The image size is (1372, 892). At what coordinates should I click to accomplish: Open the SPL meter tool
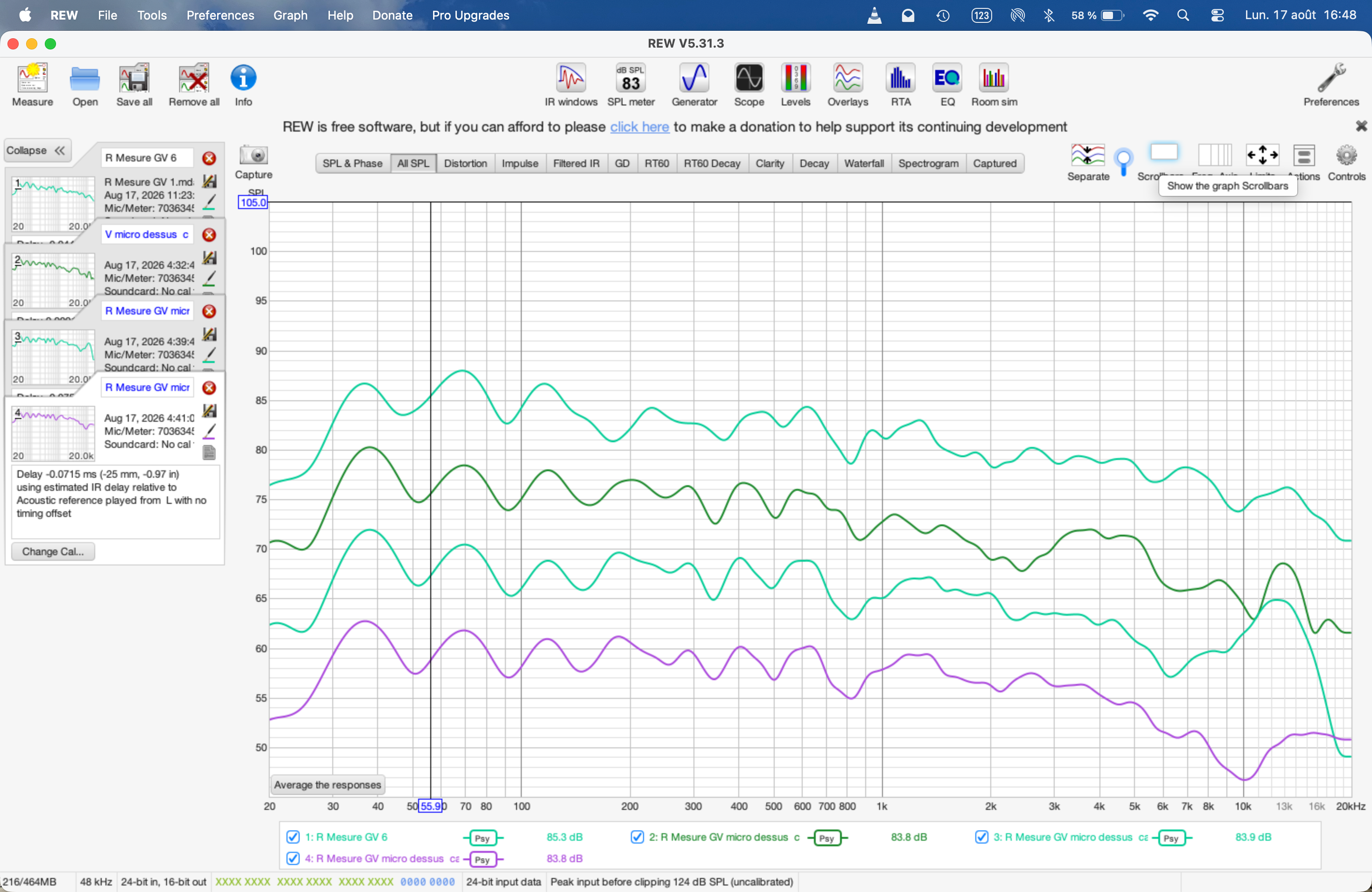pyautogui.click(x=630, y=85)
